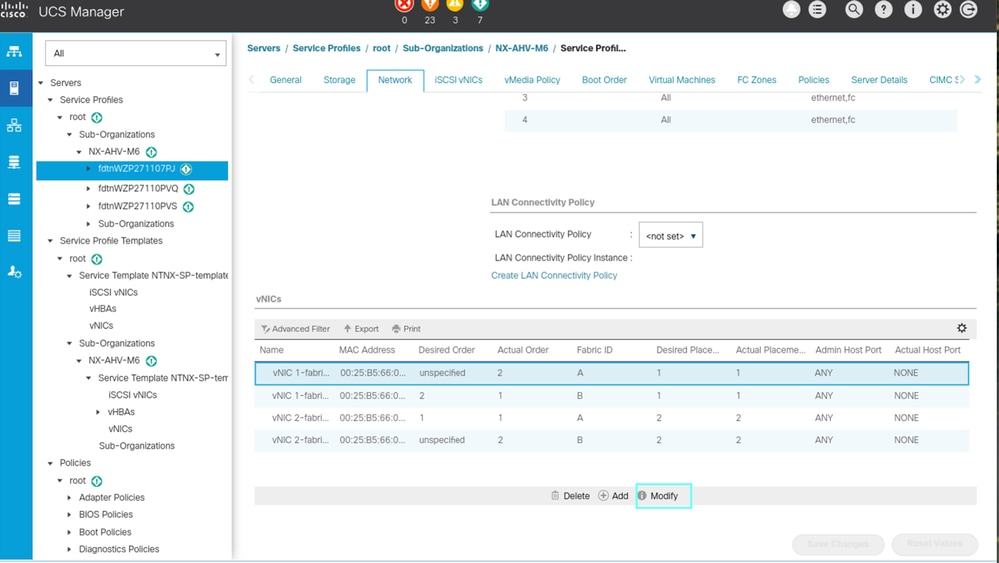Open LAN Connectivity Policy dropdown

(x=670, y=236)
